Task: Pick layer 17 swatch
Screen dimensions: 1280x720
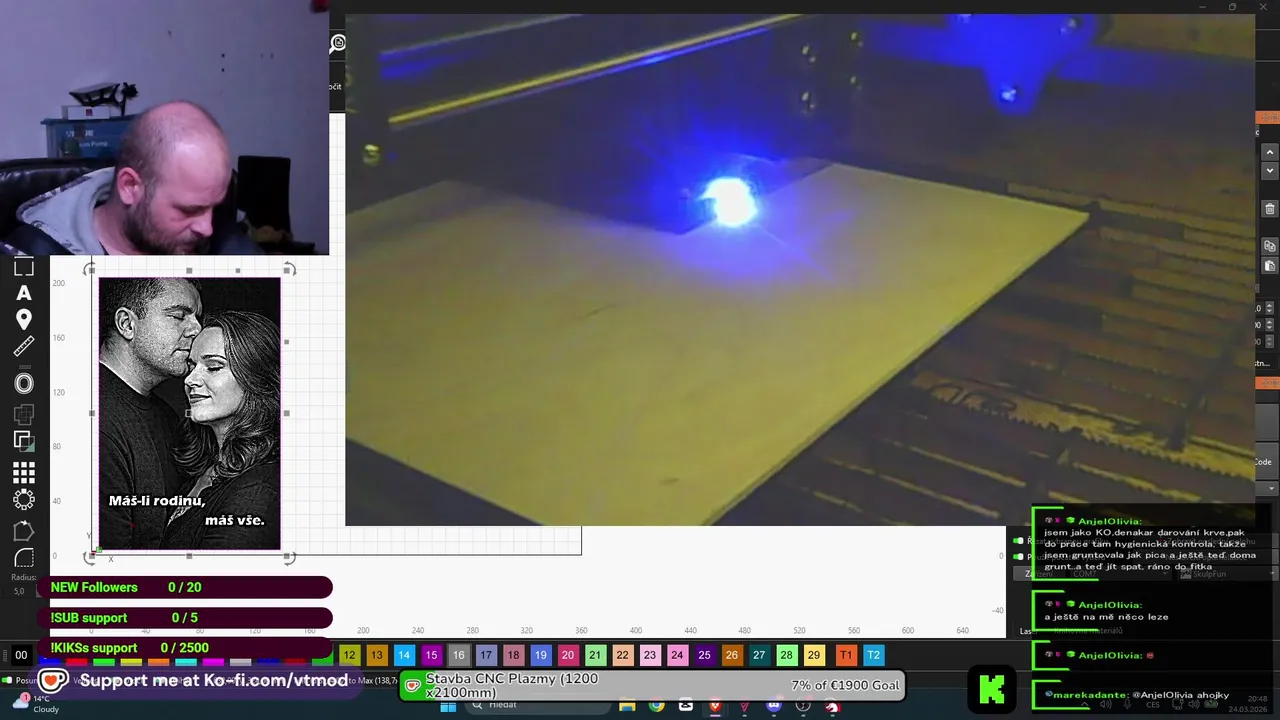Action: coord(486,655)
